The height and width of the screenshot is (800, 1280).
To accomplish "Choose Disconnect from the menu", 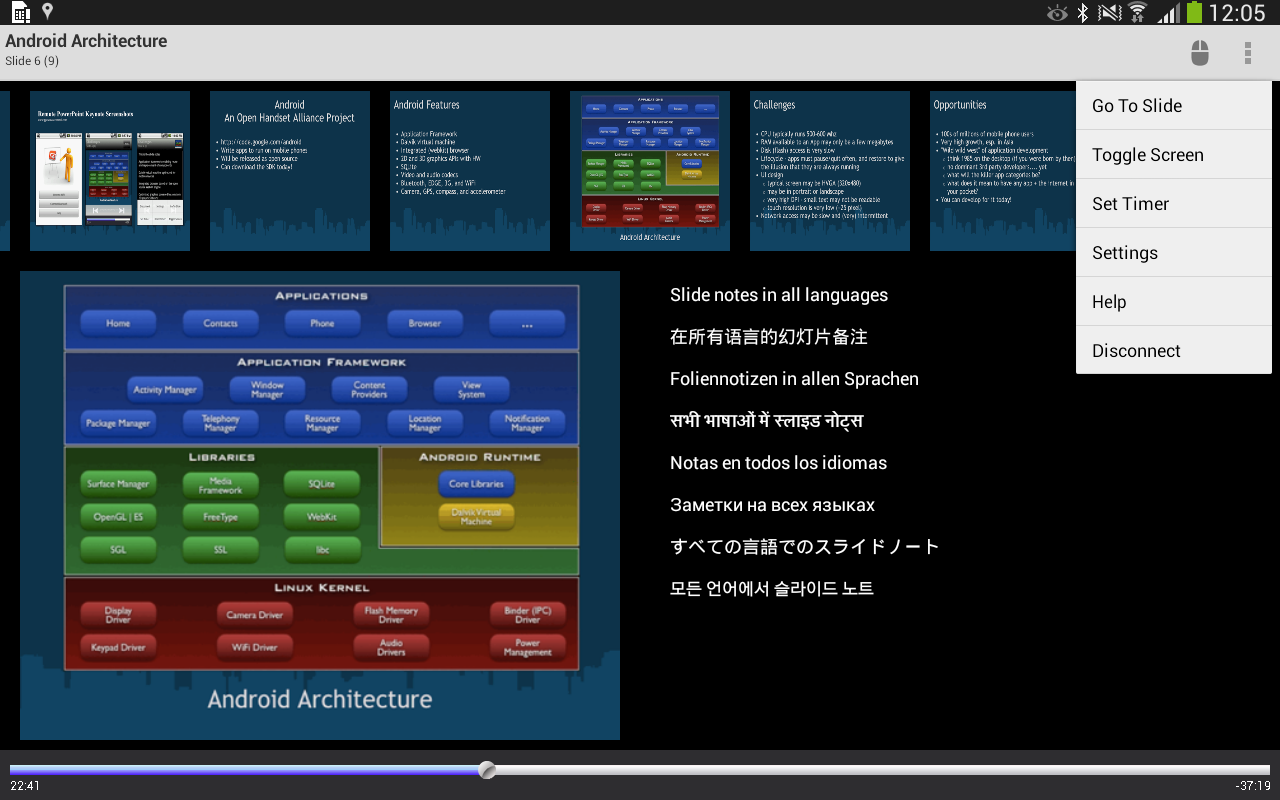I will pyautogui.click(x=1174, y=351).
